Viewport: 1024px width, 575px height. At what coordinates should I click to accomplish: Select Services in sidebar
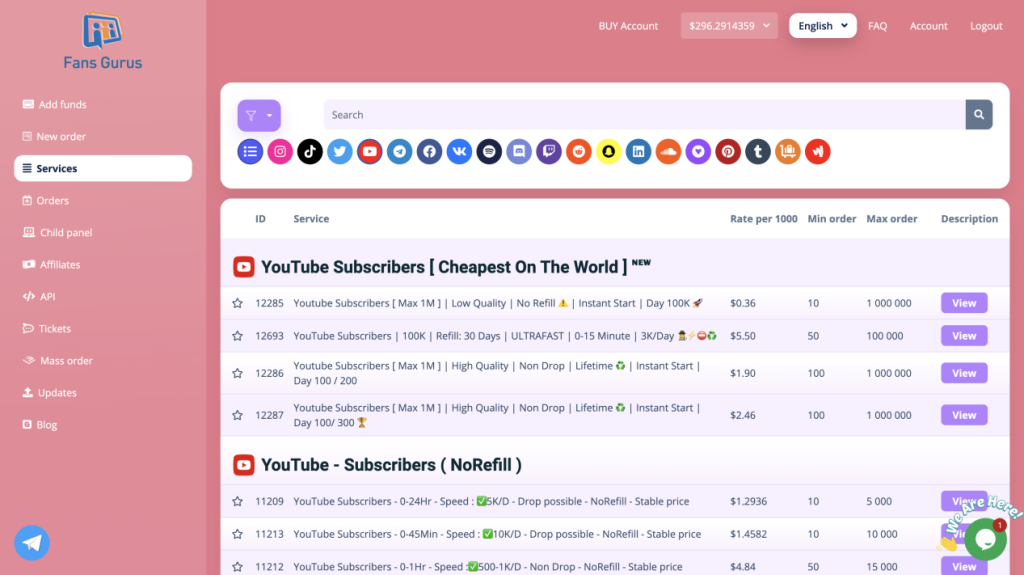pyautogui.click(x=103, y=169)
